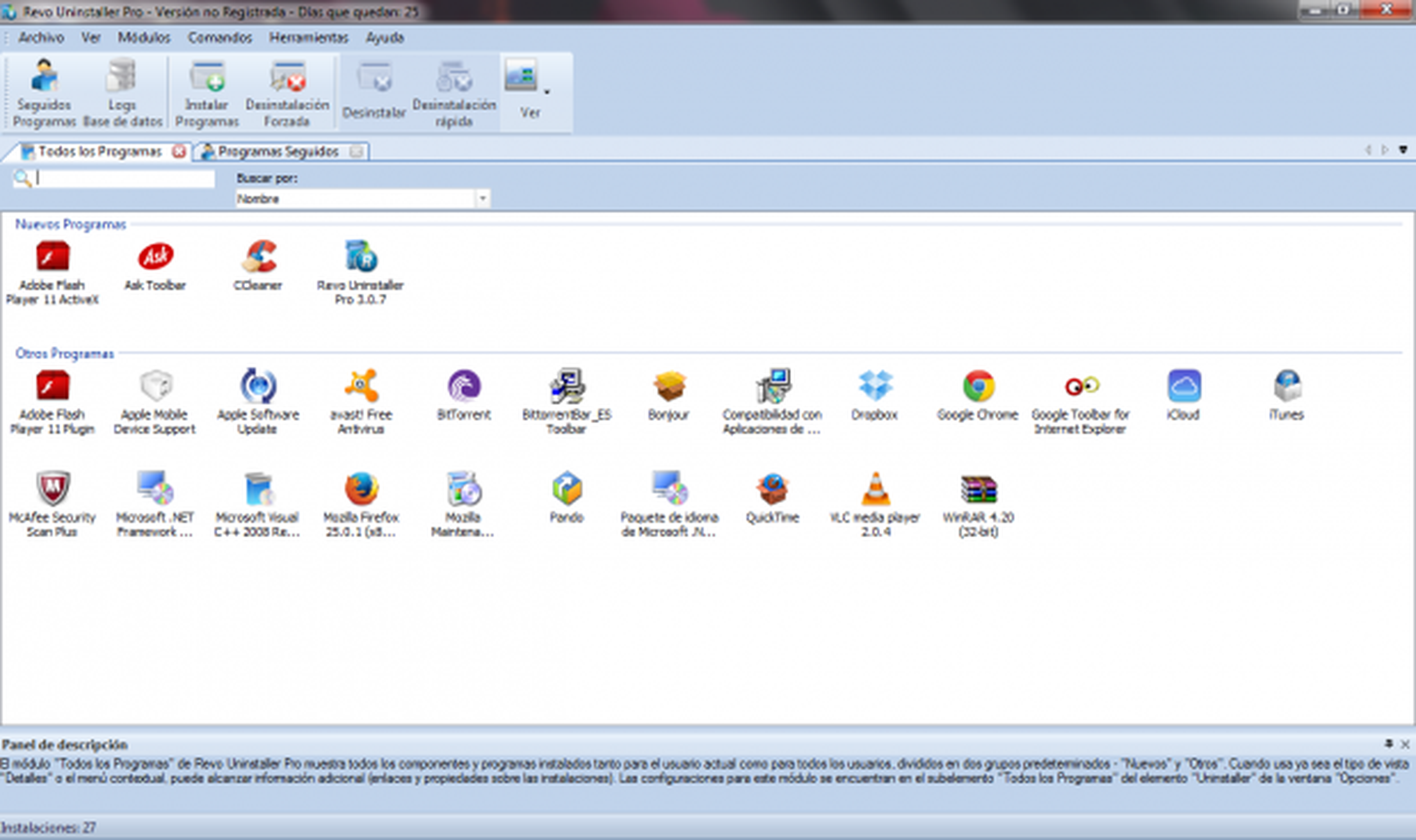1416x840 pixels.
Task: Click the magnifier search icon
Action: click(22, 178)
